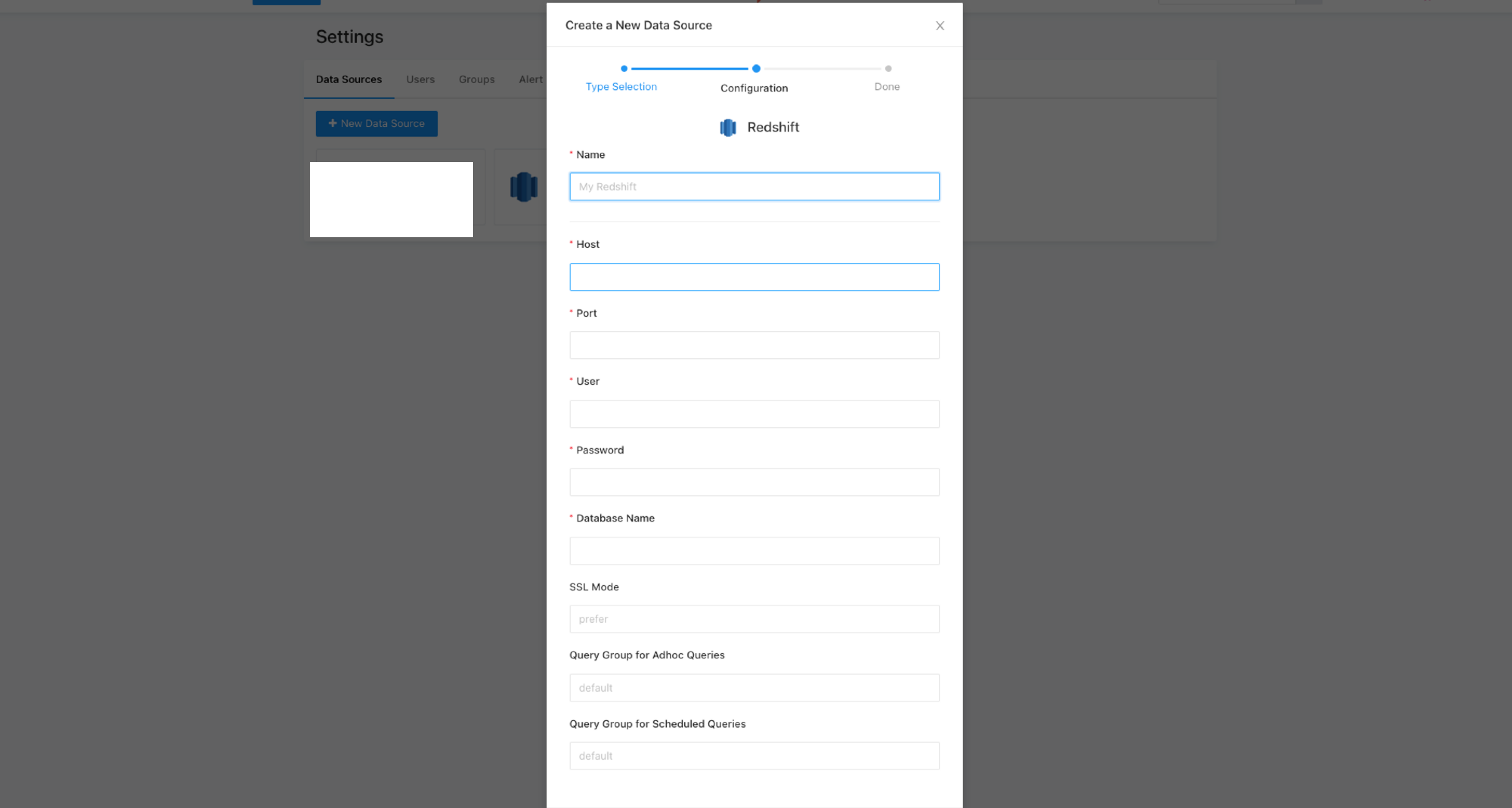Select the Data Sources tab
The width and height of the screenshot is (1512, 808).
[349, 79]
